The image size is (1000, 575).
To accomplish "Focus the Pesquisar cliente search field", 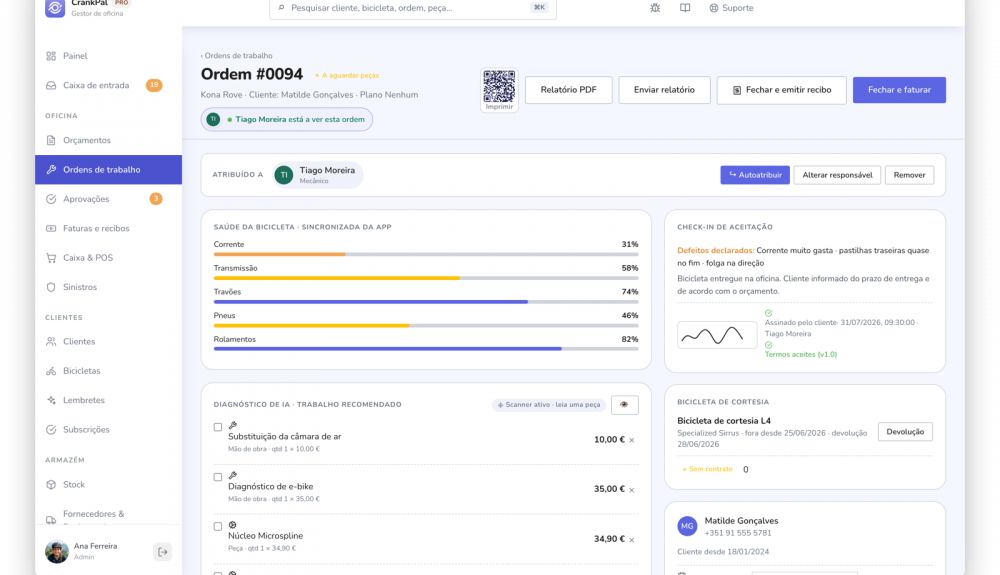I will point(413,8).
